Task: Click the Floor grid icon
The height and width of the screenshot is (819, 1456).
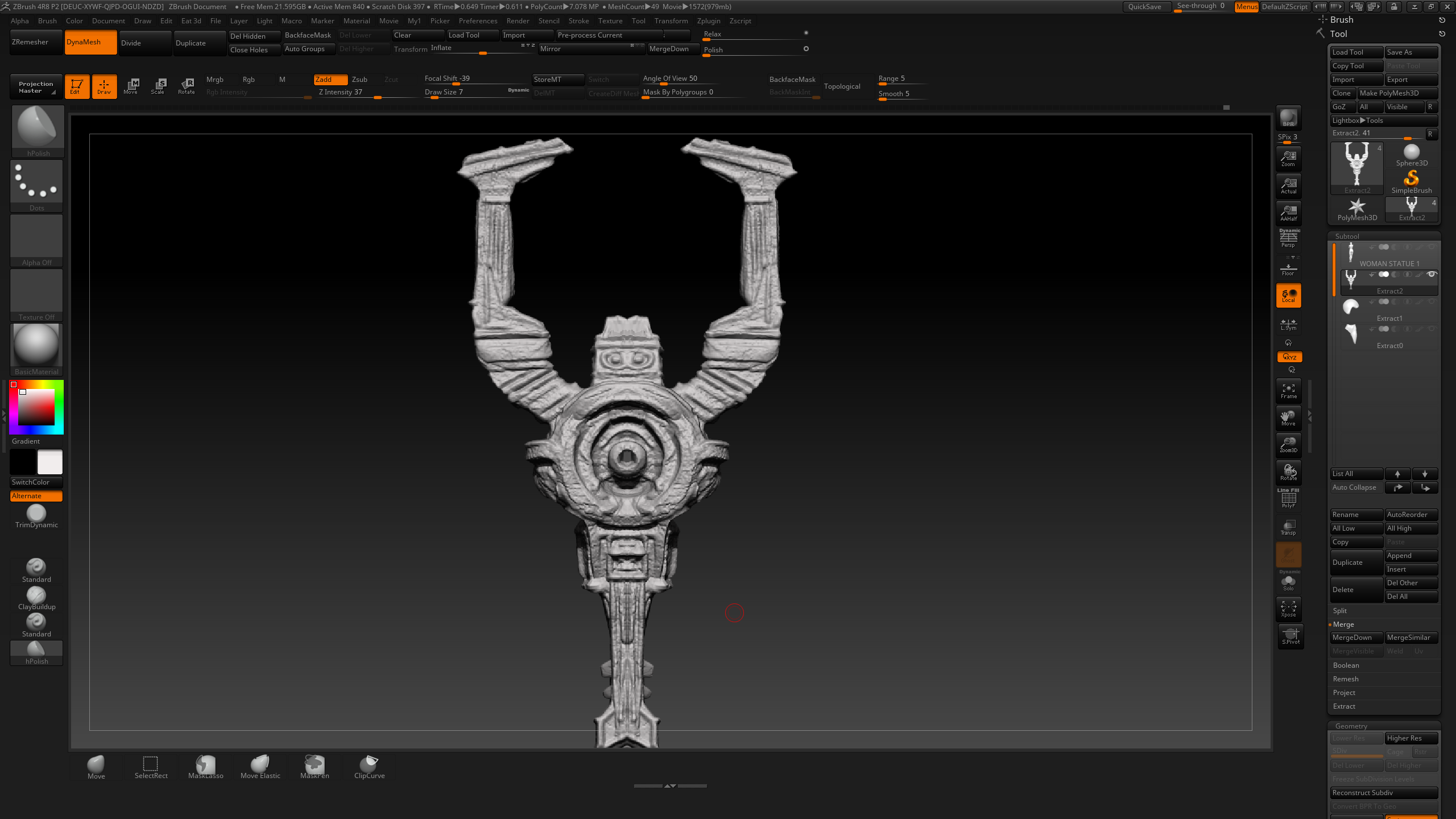Action: (x=1288, y=268)
